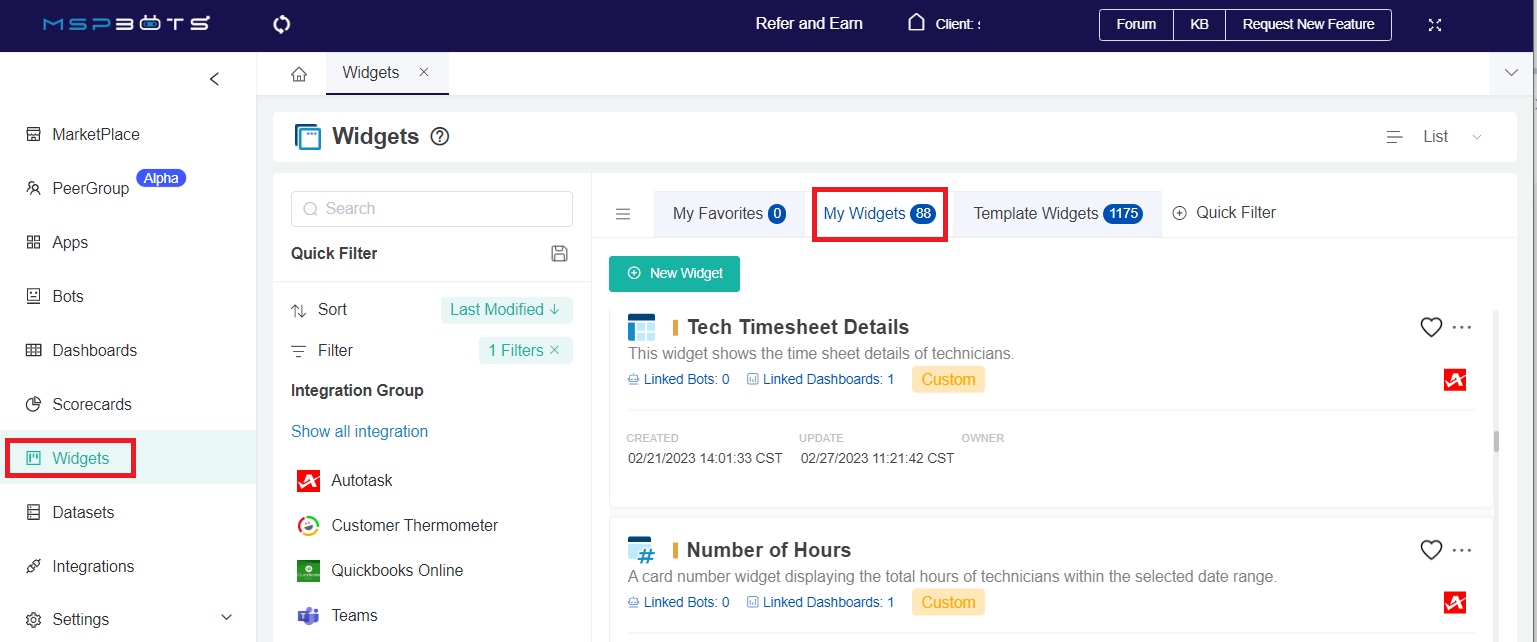This screenshot has height=642, width=1537.
Task: Toggle fullscreen mode icon in header
Action: point(1435,25)
